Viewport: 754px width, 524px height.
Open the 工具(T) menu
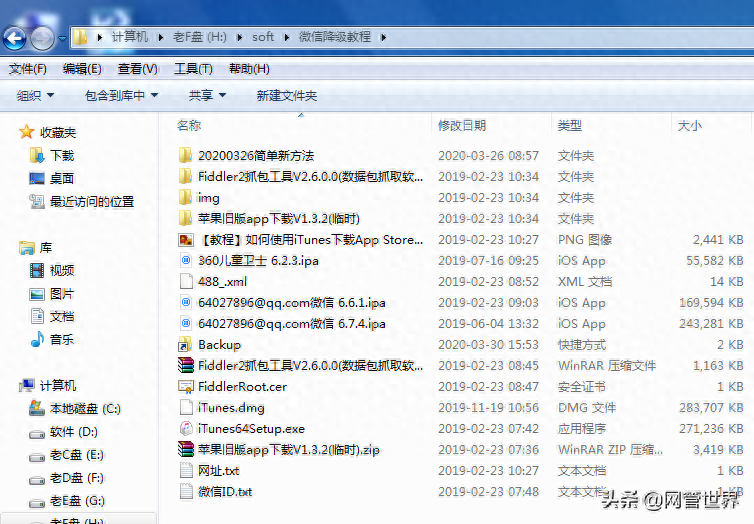[193, 69]
